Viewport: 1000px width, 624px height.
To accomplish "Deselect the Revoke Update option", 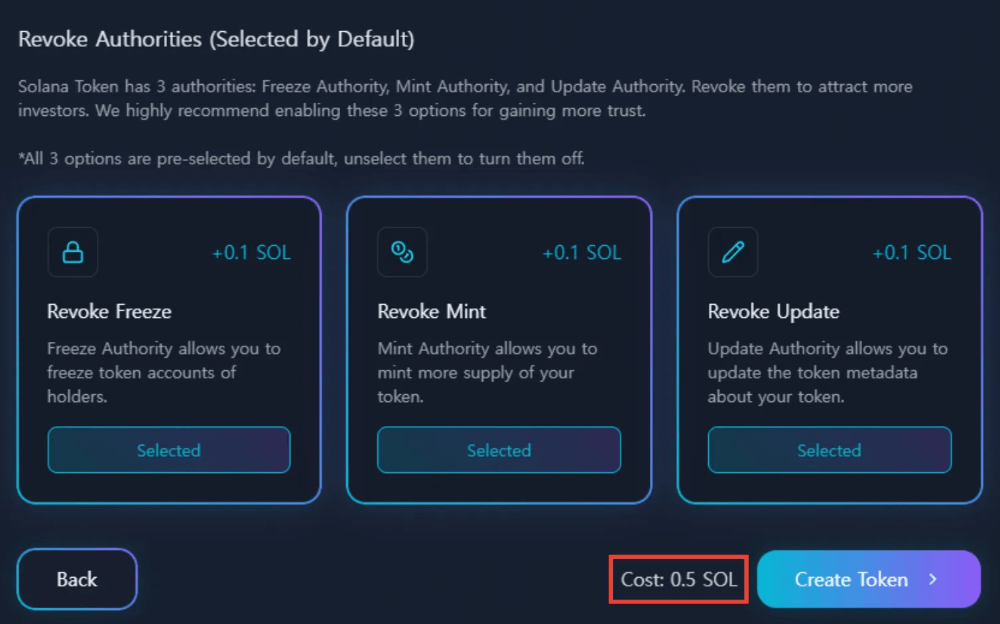I will pos(829,450).
